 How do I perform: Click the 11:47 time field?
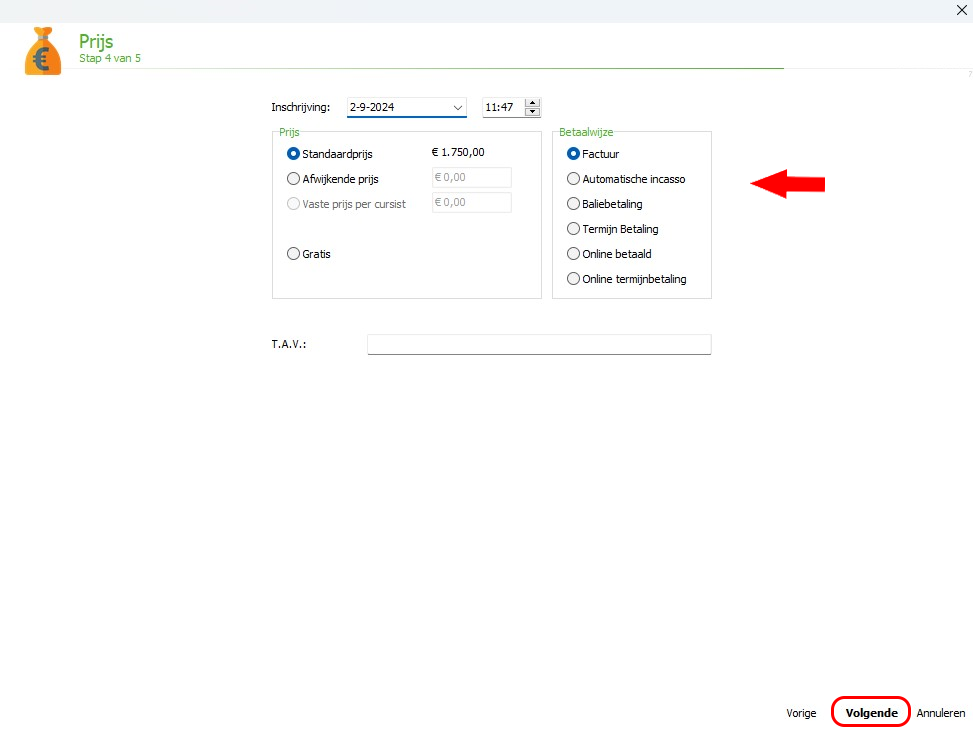click(503, 107)
